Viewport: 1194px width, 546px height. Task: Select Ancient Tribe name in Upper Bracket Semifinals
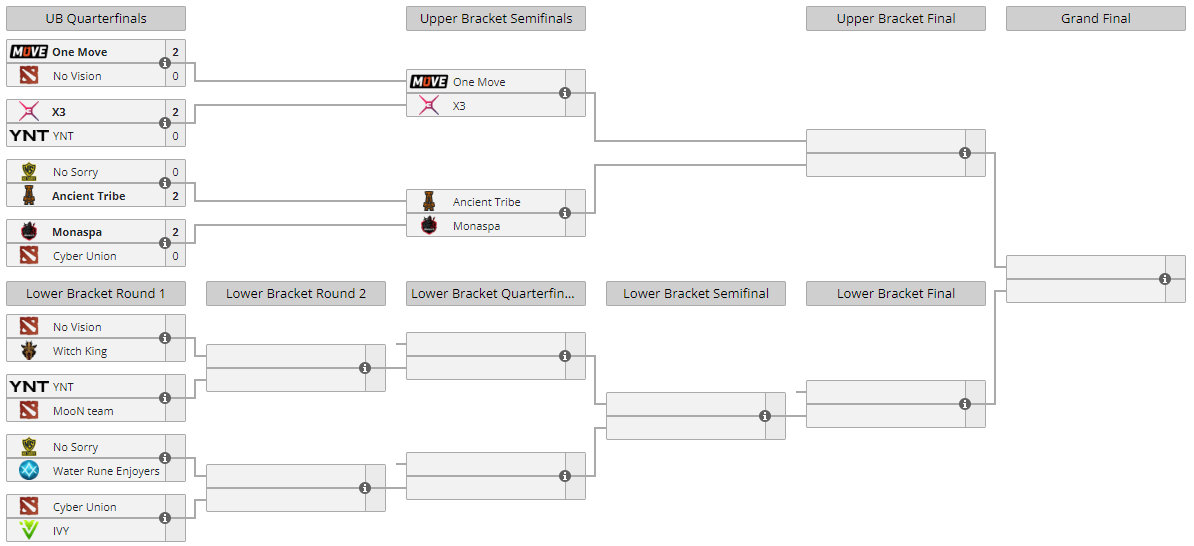486,202
